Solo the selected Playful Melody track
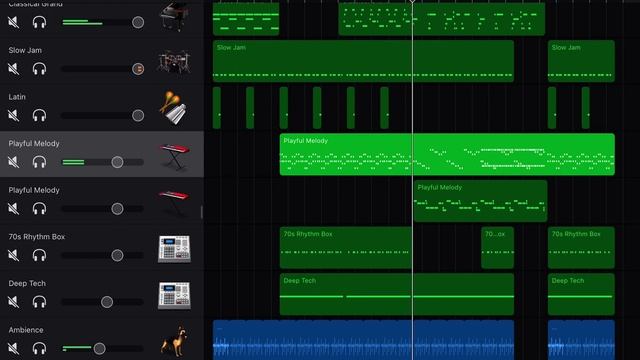 (x=39, y=162)
